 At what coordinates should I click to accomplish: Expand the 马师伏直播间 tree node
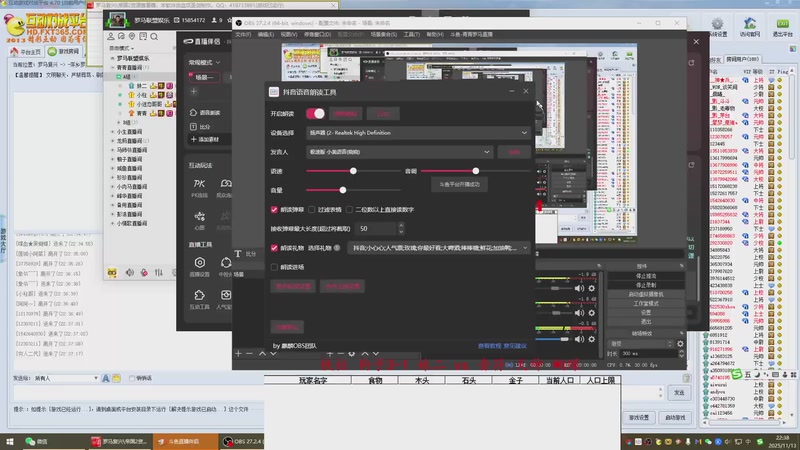[x=113, y=150]
